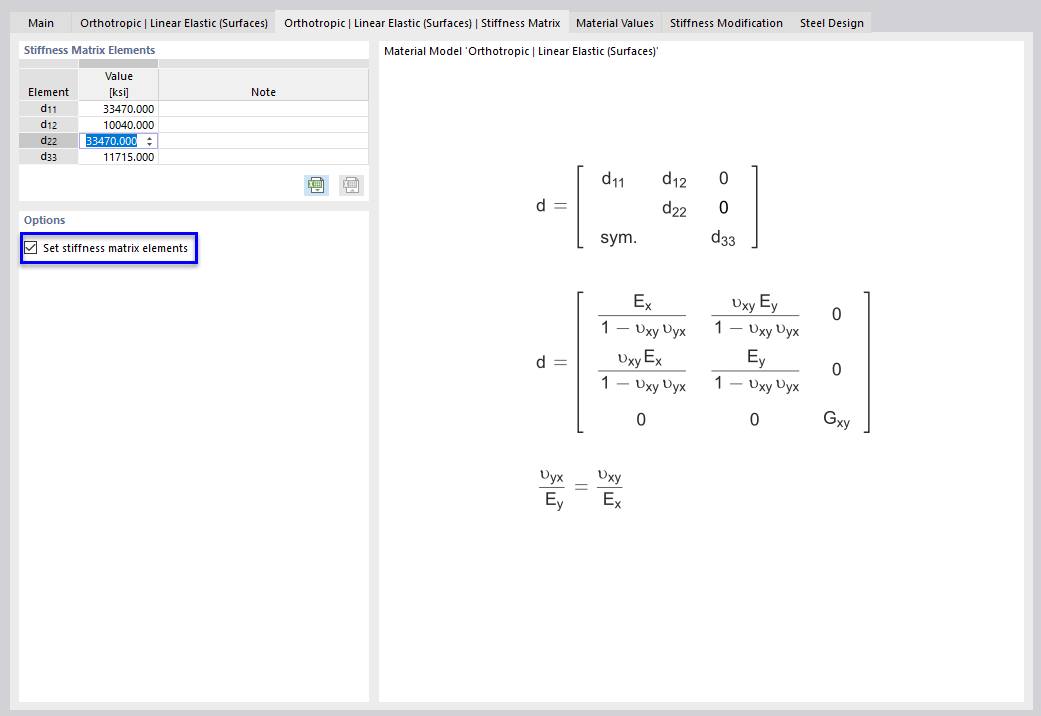Select the d11 value cell showing 33470.000
Screen dimensions: 1041x716
coord(119,108)
